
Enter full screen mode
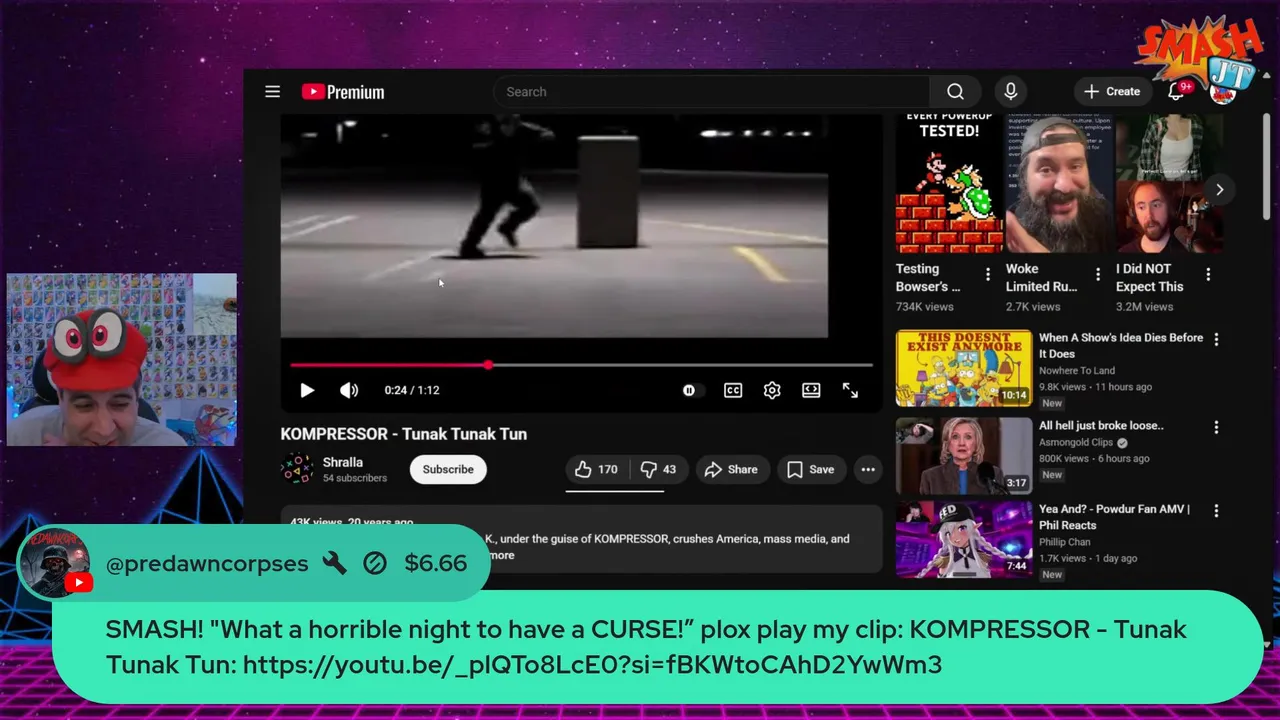(x=850, y=391)
